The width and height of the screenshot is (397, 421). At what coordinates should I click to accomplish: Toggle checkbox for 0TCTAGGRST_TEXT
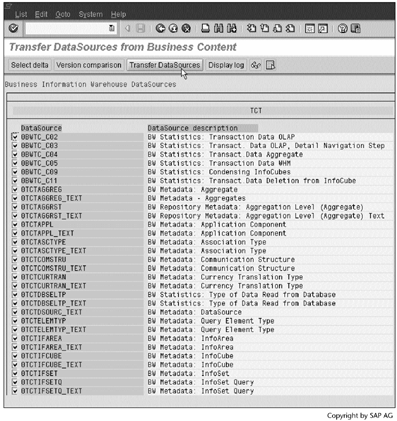click(x=14, y=216)
